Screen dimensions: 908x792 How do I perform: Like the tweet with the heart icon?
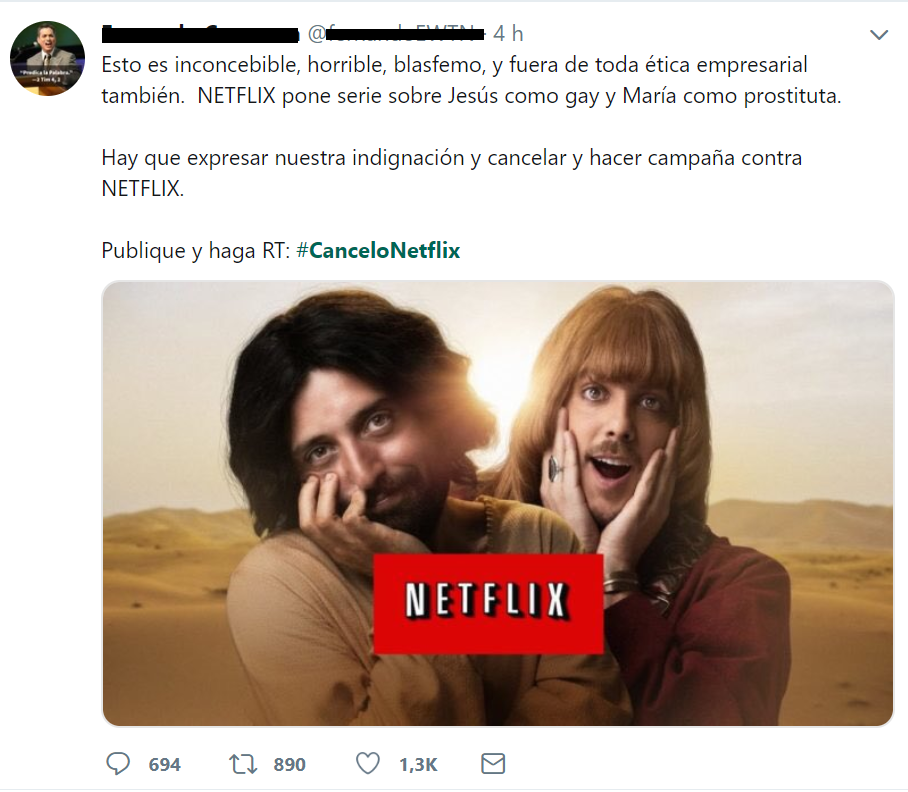(368, 764)
